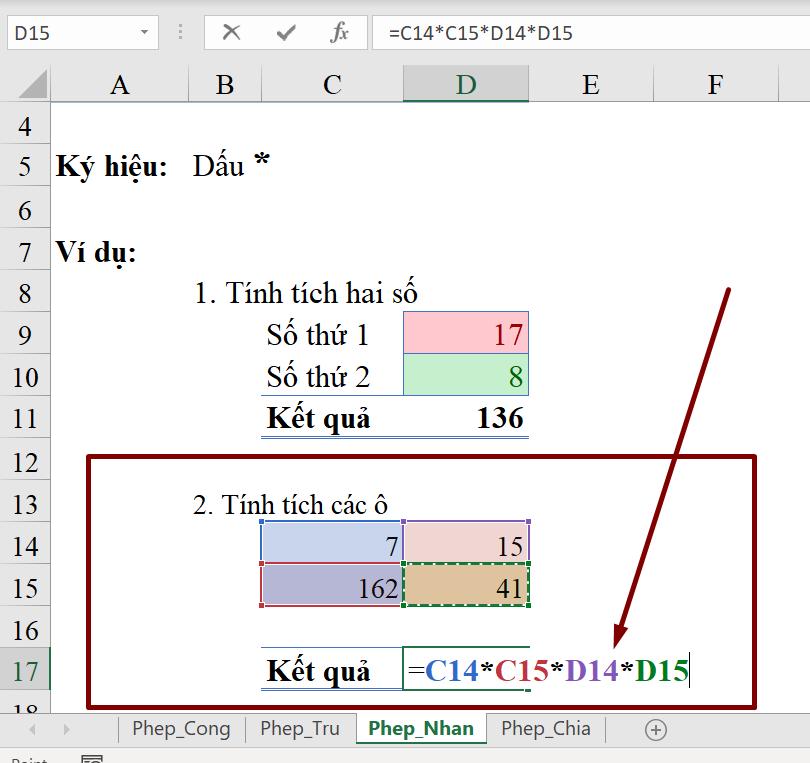Screen dimensions: 810x763
Task: Click the row 11 header
Action: point(25,419)
